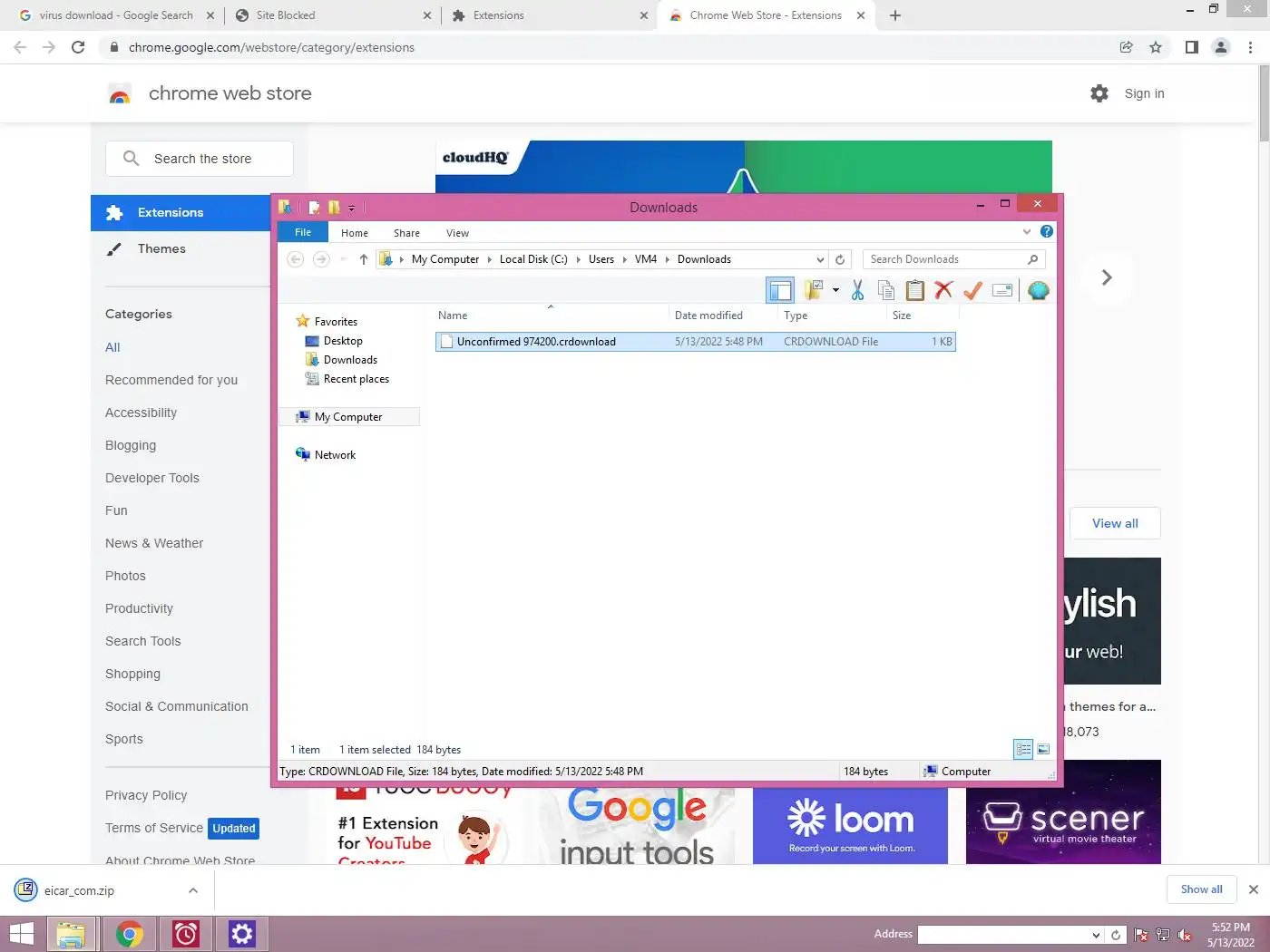Open the View ribbon tab

click(x=457, y=233)
